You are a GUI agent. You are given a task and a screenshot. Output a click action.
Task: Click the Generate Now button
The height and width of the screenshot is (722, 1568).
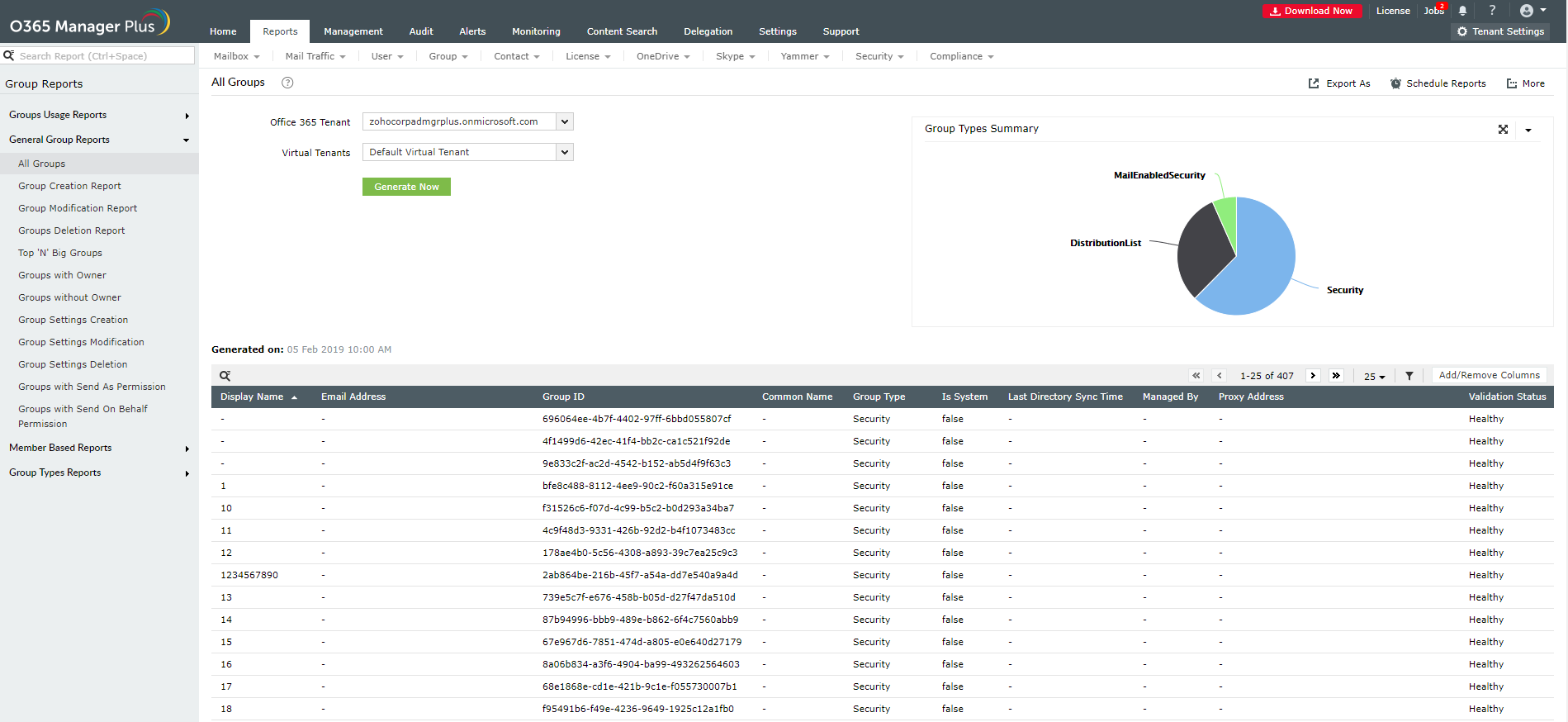(x=406, y=187)
